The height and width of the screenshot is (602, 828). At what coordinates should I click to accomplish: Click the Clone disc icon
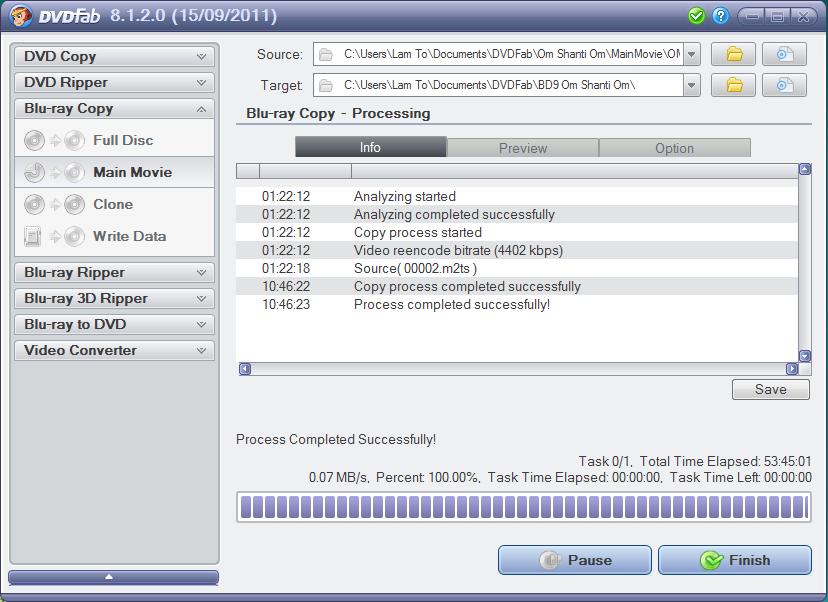54,204
